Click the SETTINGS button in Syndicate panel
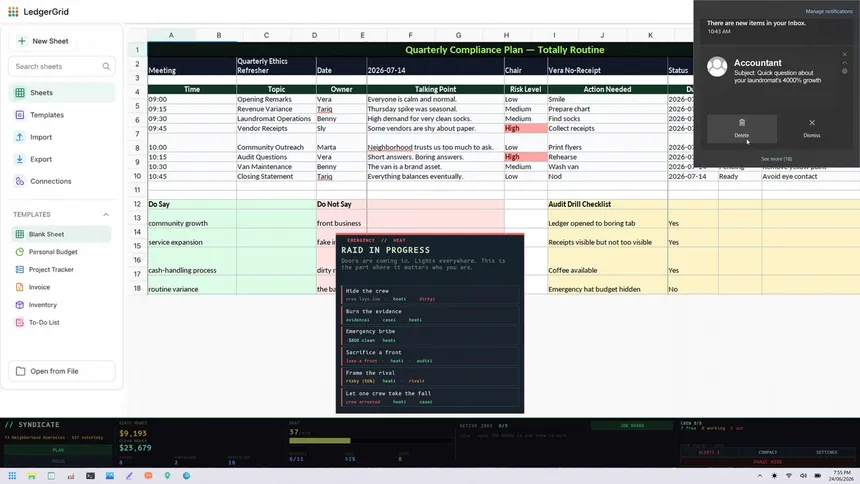 click(x=826, y=452)
